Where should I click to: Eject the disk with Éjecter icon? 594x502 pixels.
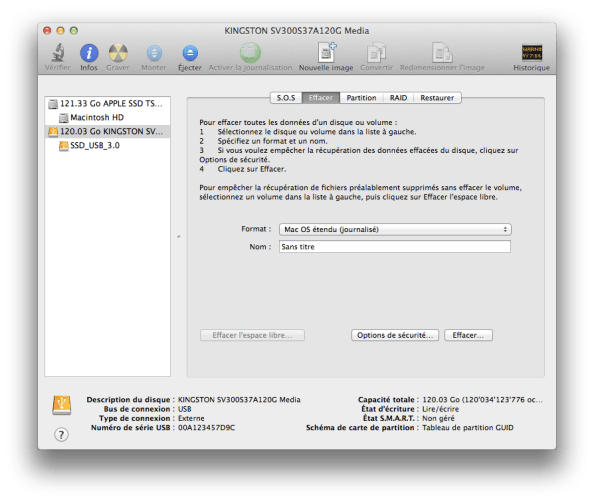[x=190, y=53]
